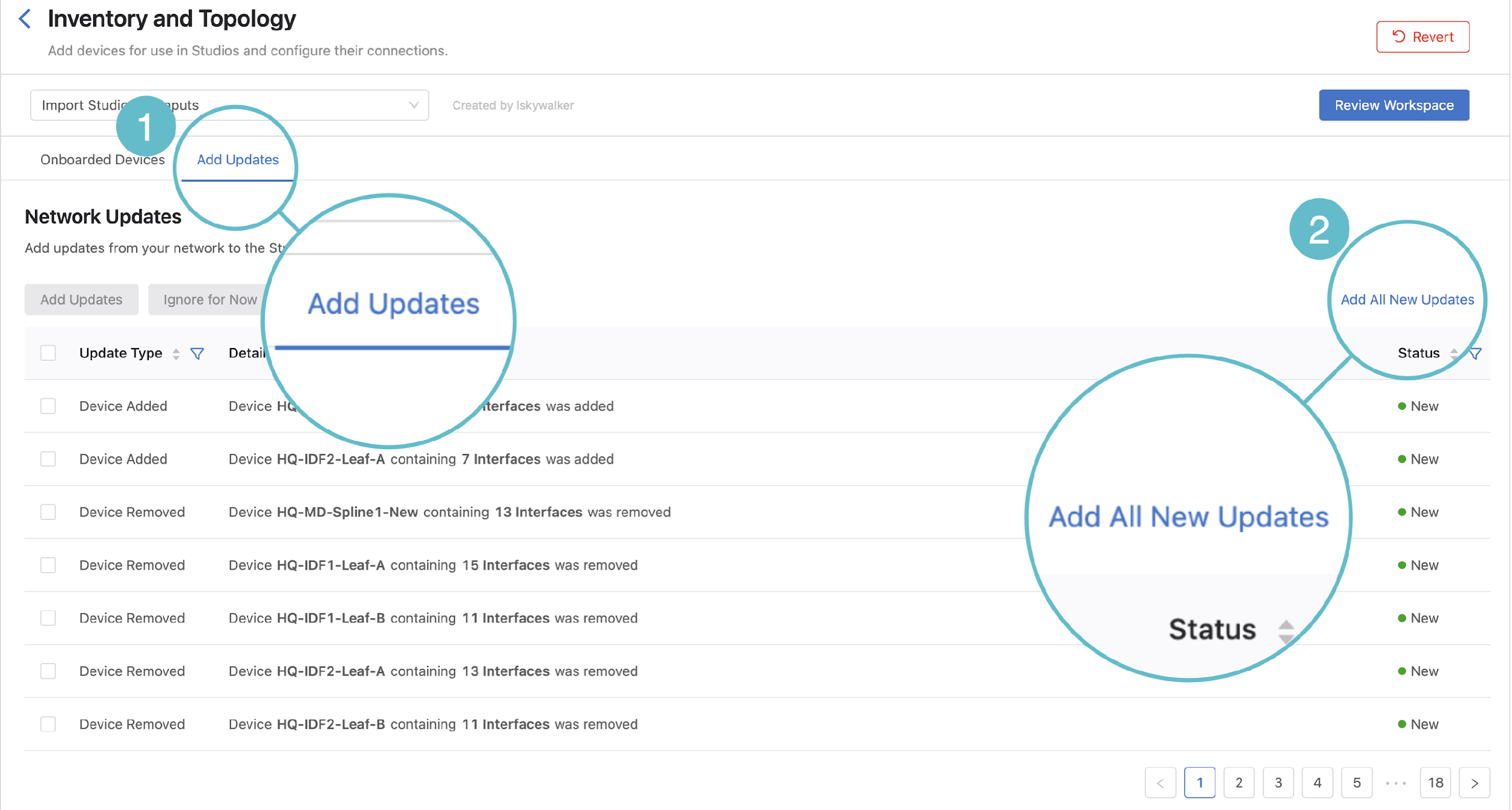
Task: Go to next page arrow
Action: [1474, 783]
